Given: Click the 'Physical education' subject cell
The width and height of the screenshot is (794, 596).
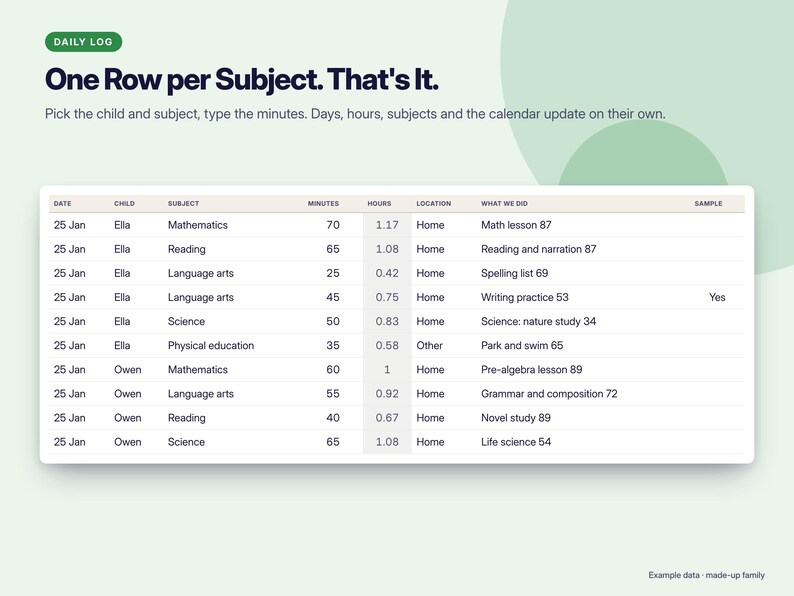Looking at the screenshot, I should click(211, 346).
